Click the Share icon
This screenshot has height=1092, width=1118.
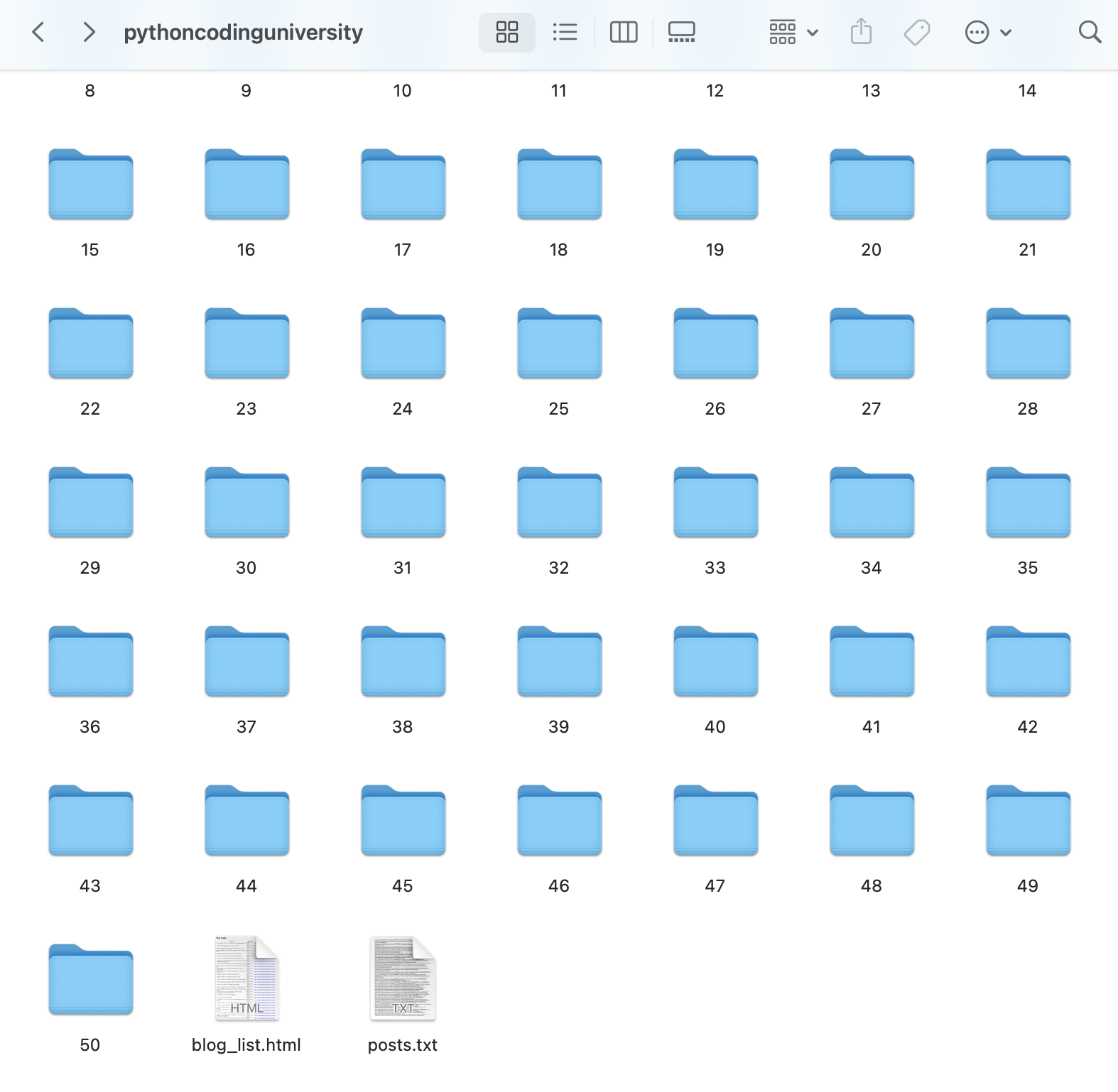click(861, 32)
